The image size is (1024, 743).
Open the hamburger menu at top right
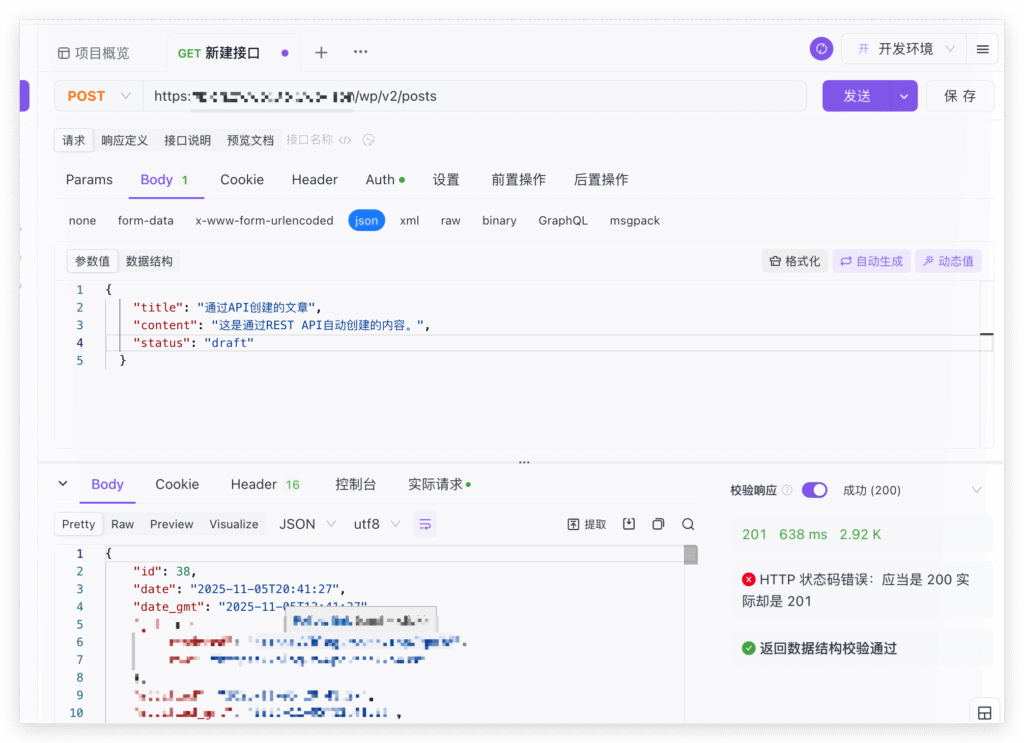pyautogui.click(x=983, y=49)
